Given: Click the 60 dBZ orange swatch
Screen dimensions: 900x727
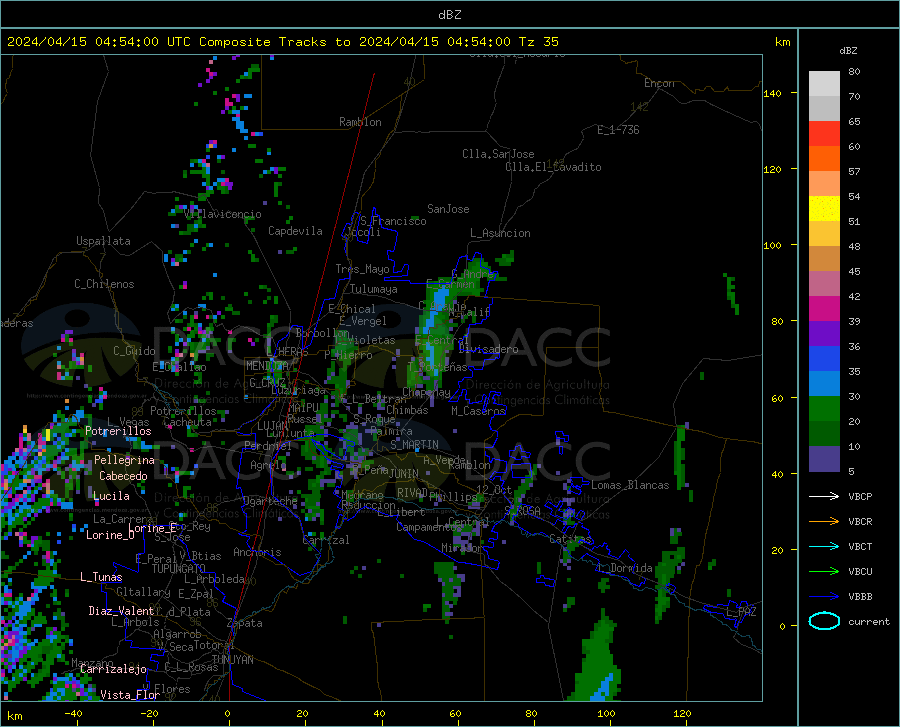Looking at the screenshot, I should [824, 158].
